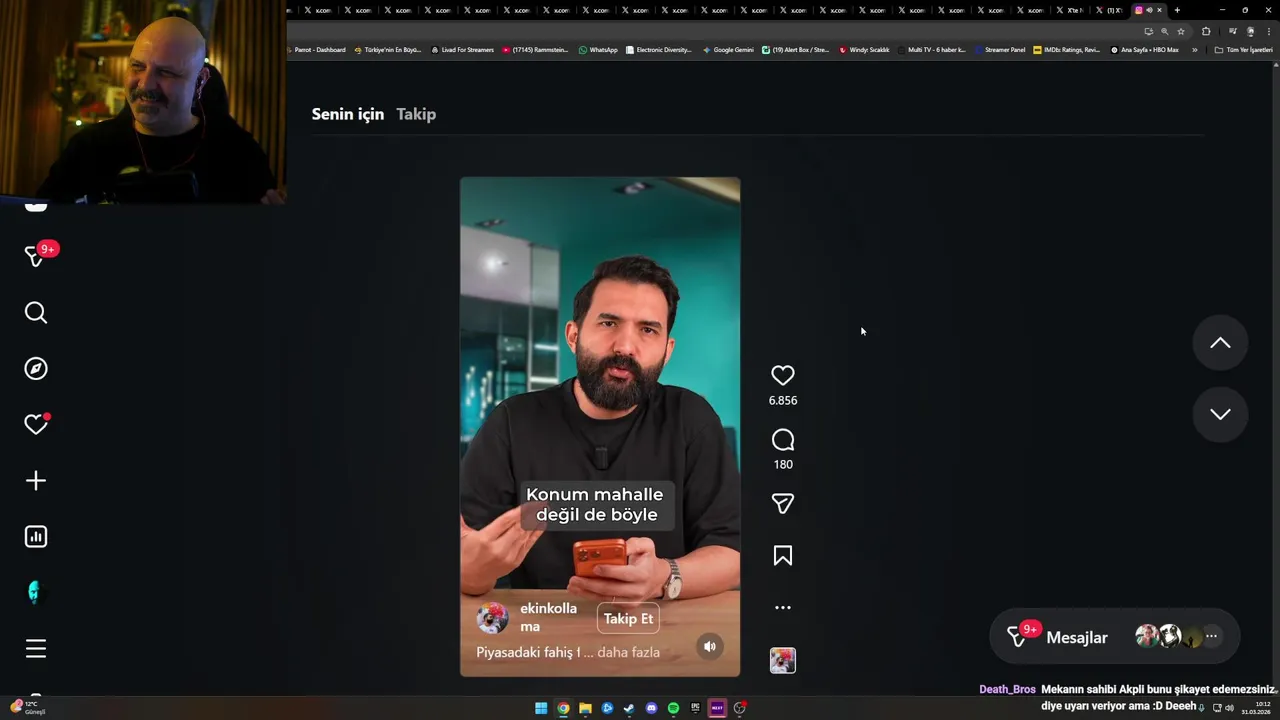Open browser extensions puzzle icon
This screenshot has width=1280, height=720.
coord(1206,31)
